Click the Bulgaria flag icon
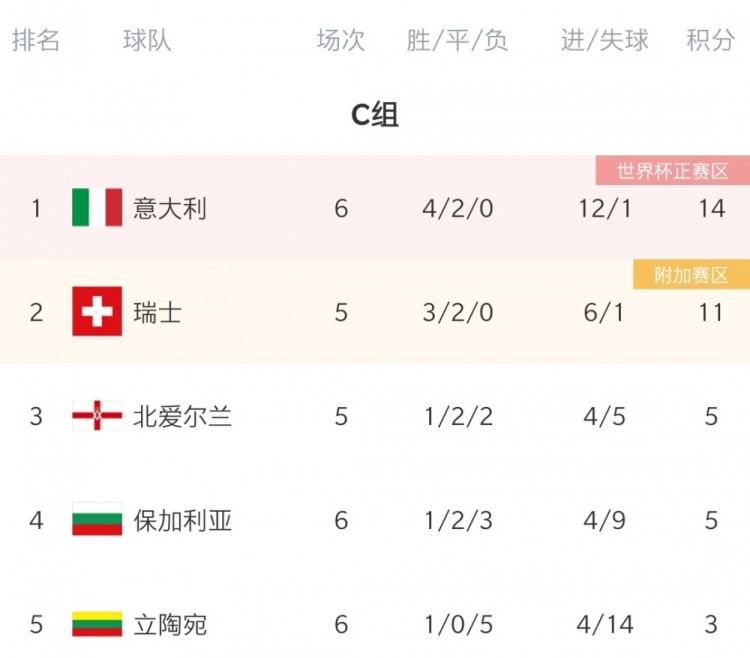 (x=97, y=519)
